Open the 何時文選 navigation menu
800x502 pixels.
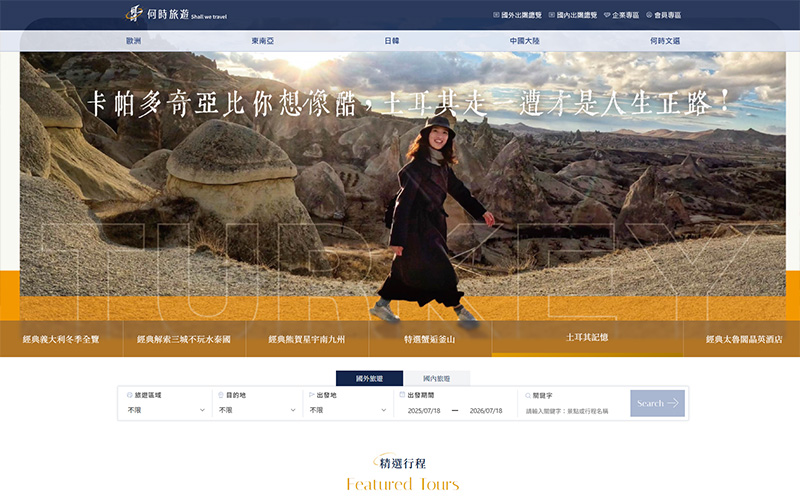(665, 41)
